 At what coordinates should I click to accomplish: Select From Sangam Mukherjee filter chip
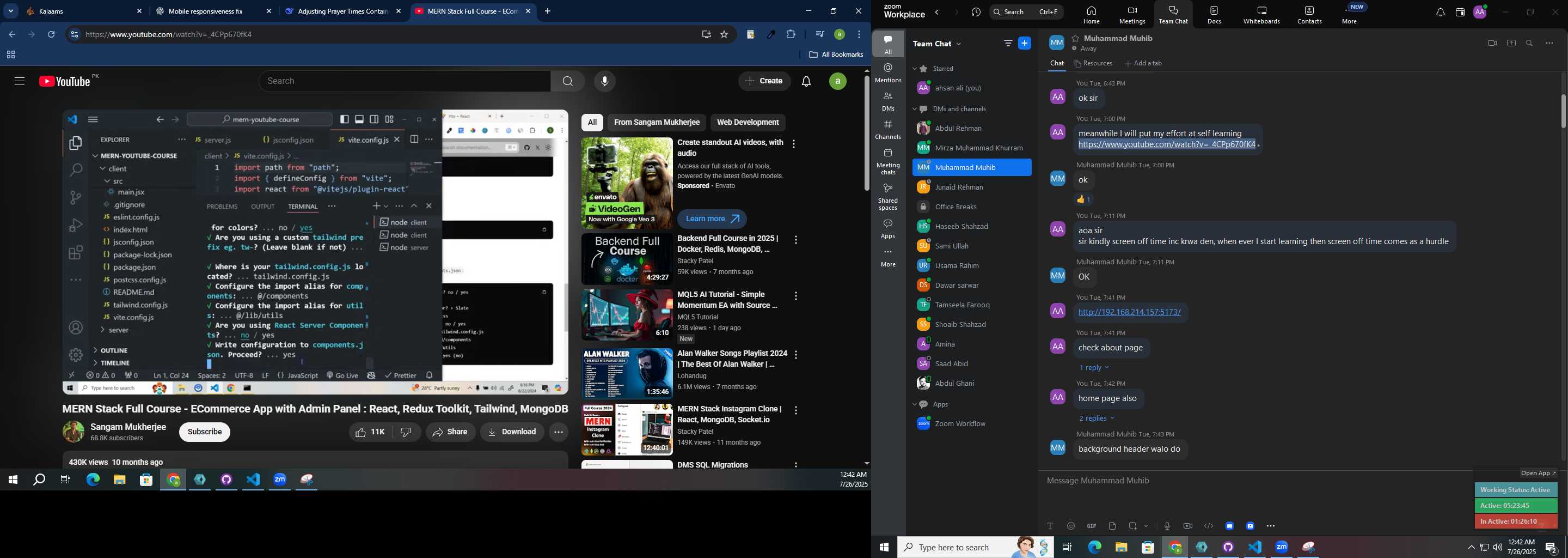(x=656, y=123)
